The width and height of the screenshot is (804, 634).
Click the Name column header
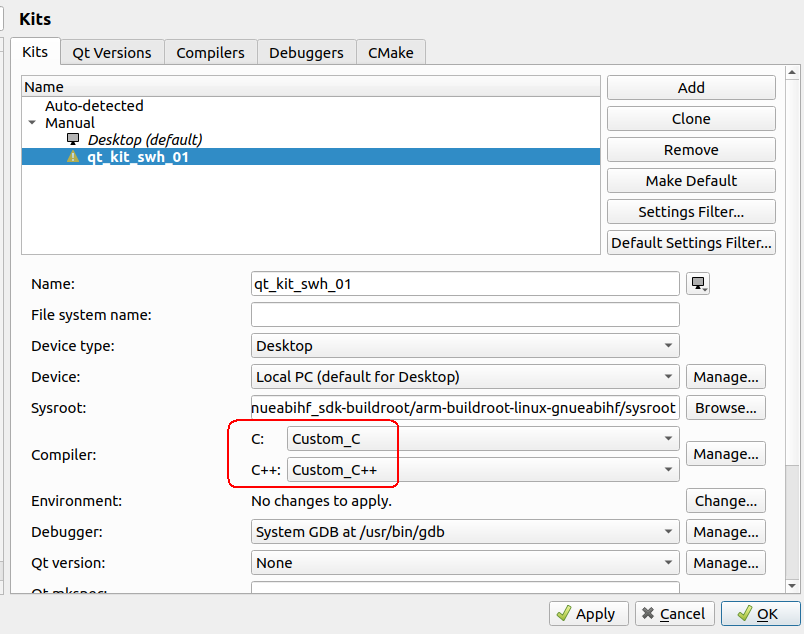click(x=311, y=87)
